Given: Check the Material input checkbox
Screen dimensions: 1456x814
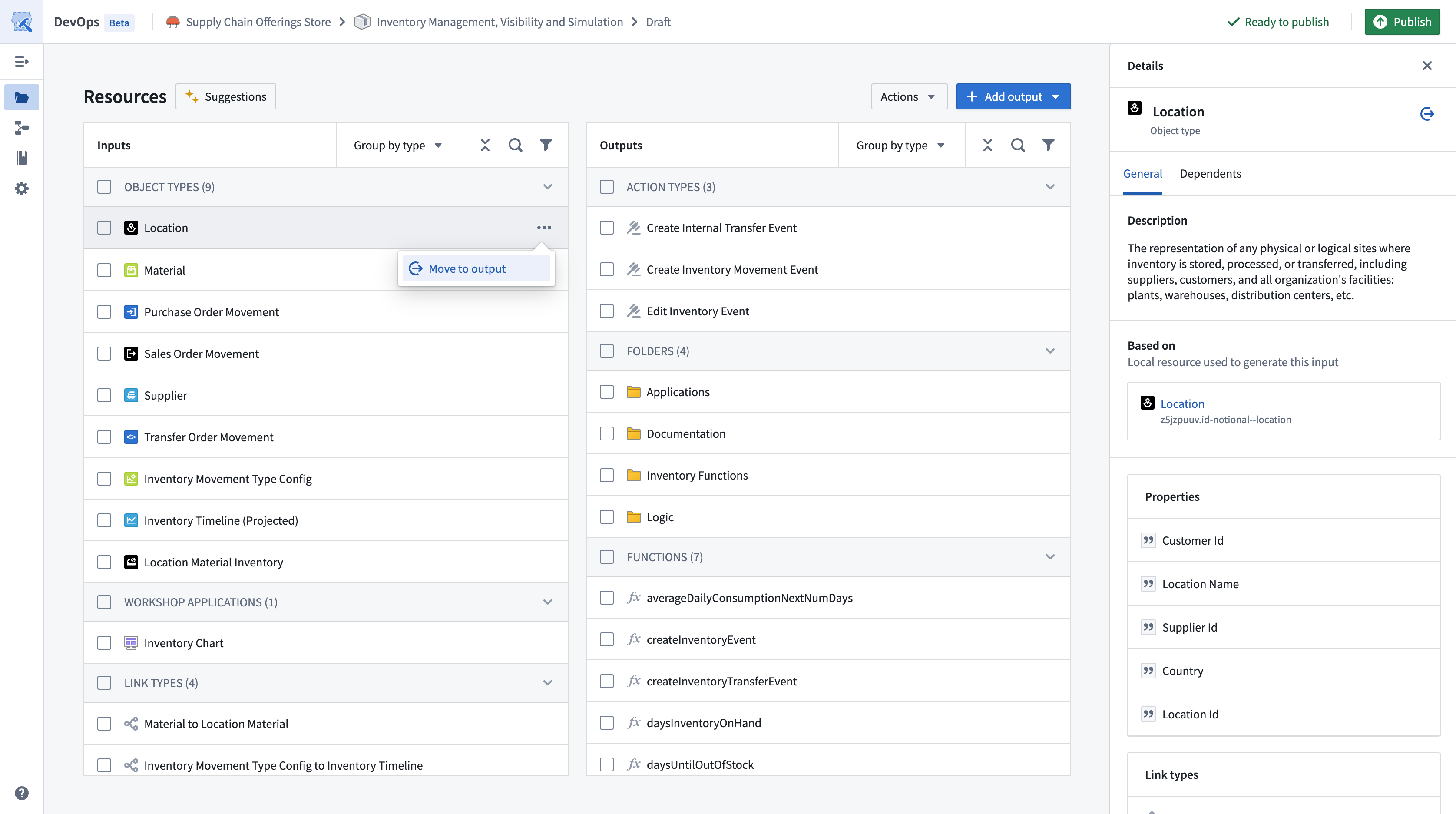Looking at the screenshot, I should coord(104,270).
